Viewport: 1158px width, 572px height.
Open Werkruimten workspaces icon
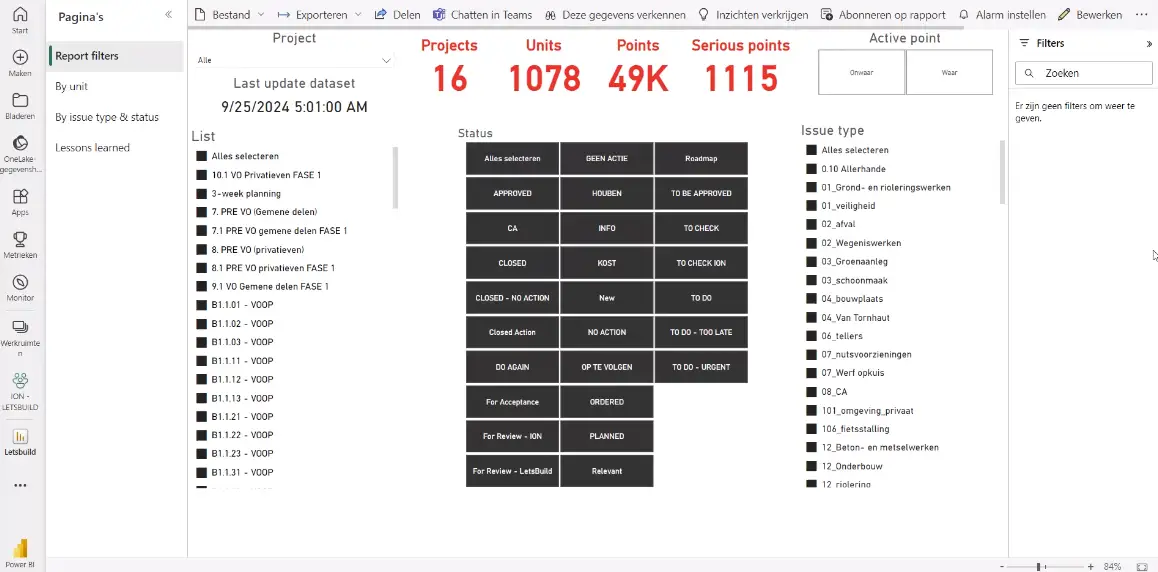click(x=20, y=327)
